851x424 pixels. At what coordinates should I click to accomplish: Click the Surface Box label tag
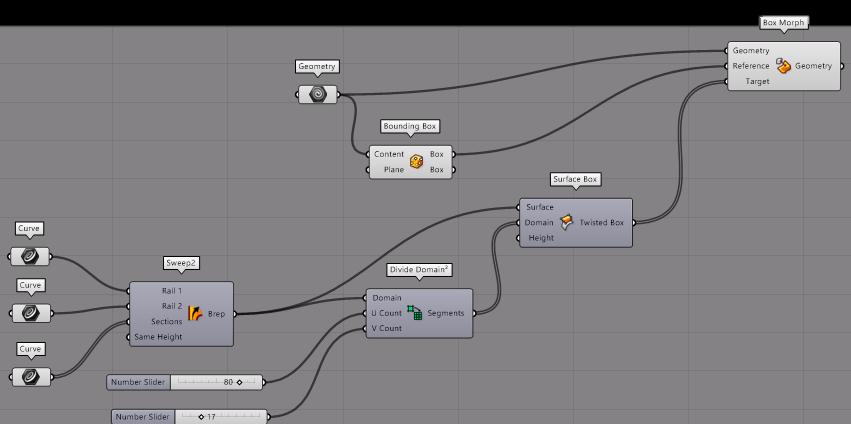click(x=576, y=179)
